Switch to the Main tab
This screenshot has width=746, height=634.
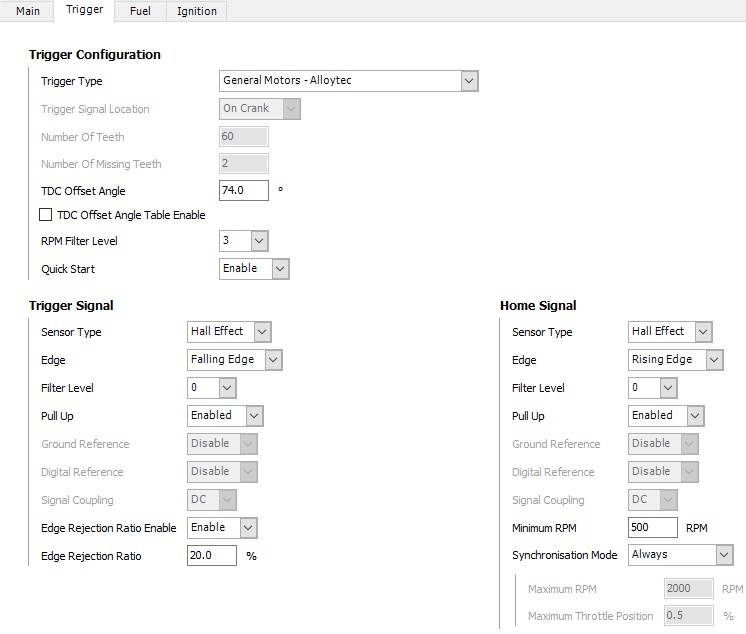point(27,10)
